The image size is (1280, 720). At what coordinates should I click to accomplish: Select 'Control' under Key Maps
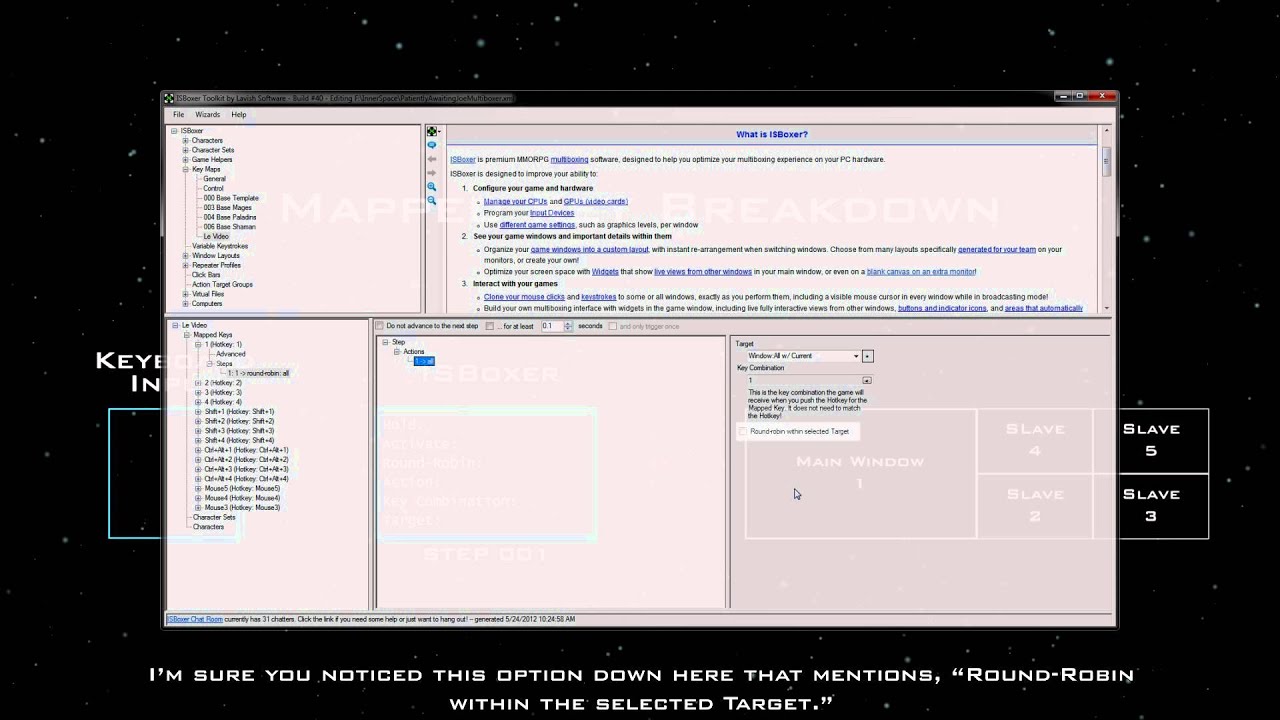click(213, 189)
